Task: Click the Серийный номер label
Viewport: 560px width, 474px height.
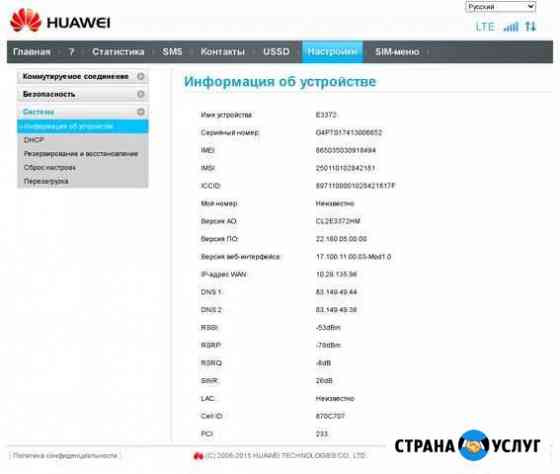Action: [x=230, y=133]
